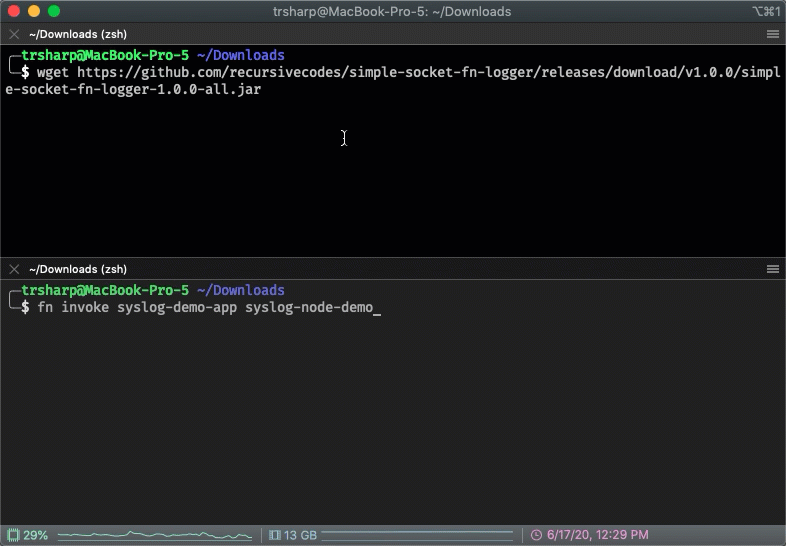Screen dimensions: 786x546
Task: Close the lower ~/Downloads (zsh) pane
Action: (x=14, y=269)
